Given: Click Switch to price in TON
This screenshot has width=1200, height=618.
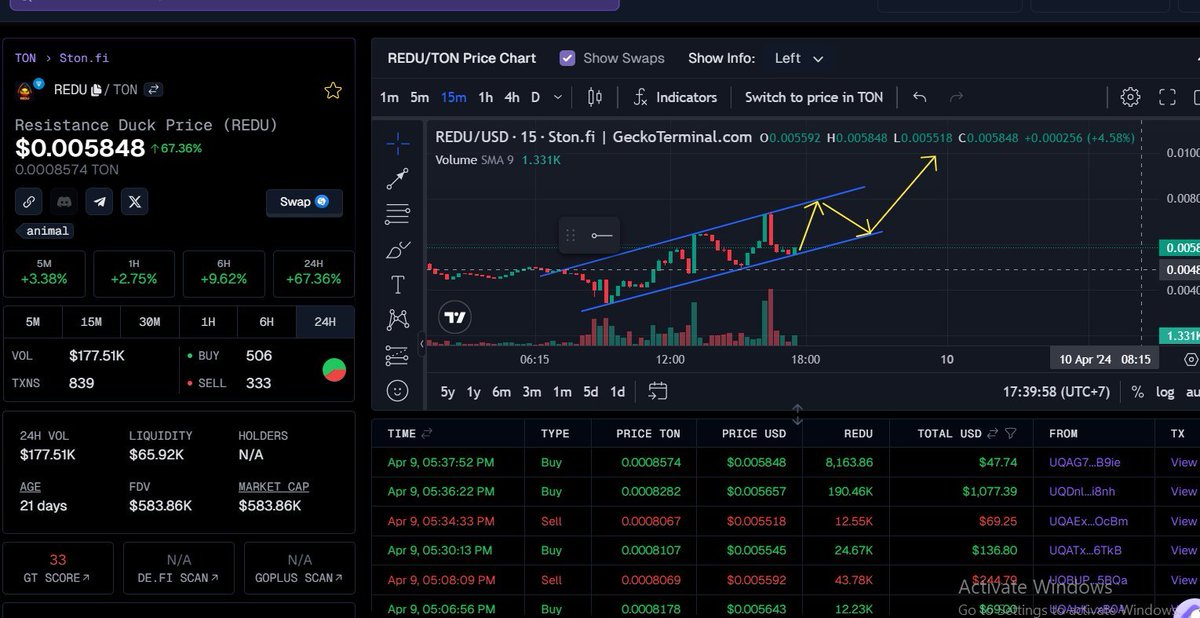Looking at the screenshot, I should click(814, 97).
